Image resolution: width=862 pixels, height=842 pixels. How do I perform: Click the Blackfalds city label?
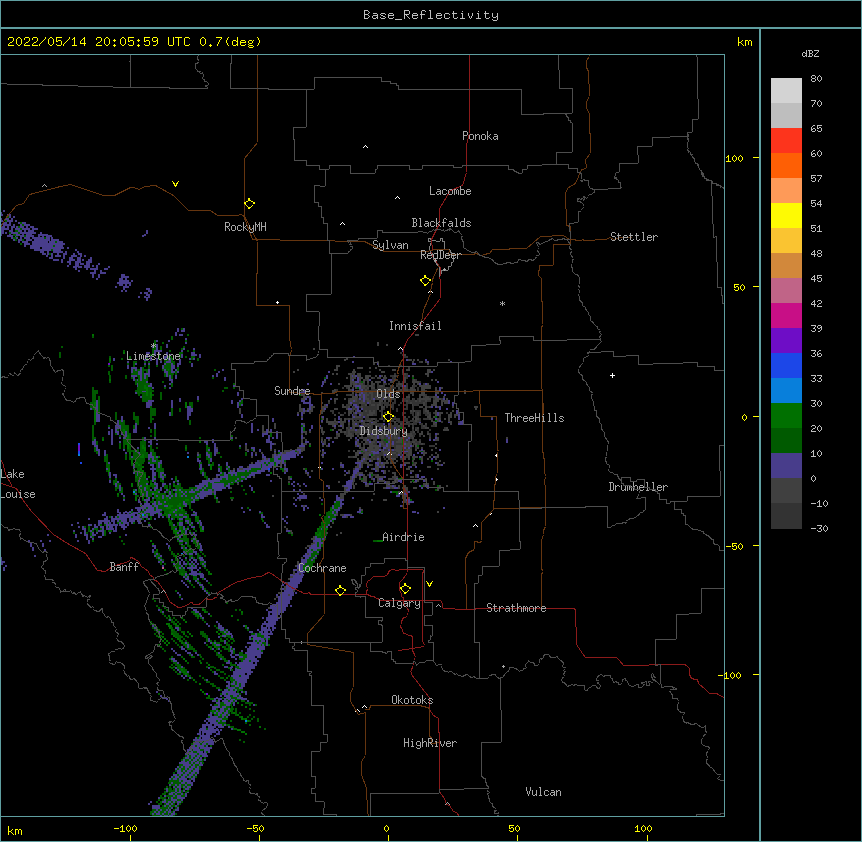click(441, 223)
